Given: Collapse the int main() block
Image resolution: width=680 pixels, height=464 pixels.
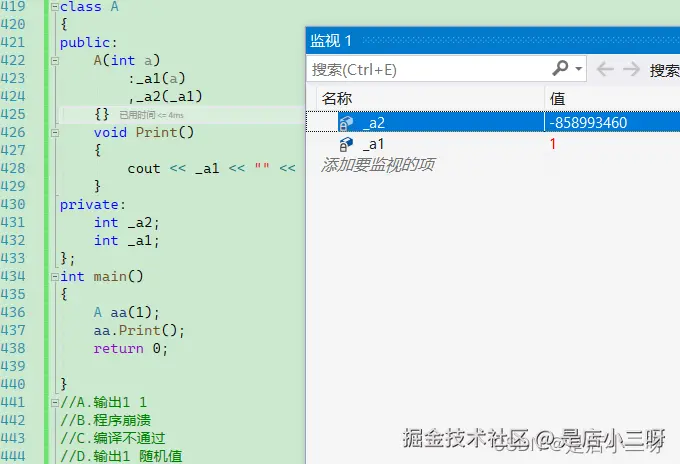Looking at the screenshot, I should pos(55,277).
